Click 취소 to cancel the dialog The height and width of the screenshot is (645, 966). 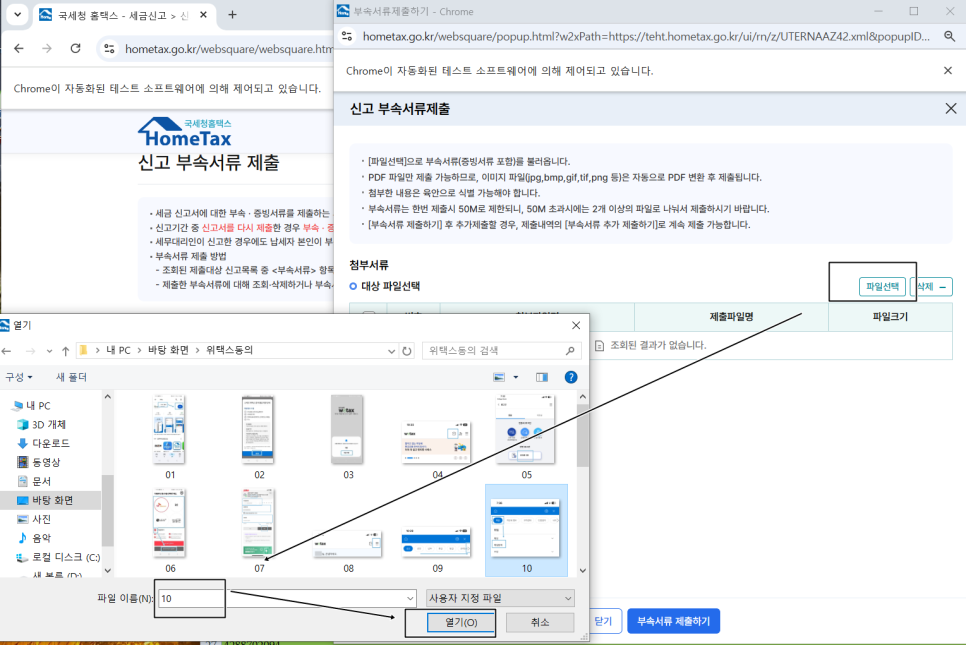pyautogui.click(x=540, y=623)
